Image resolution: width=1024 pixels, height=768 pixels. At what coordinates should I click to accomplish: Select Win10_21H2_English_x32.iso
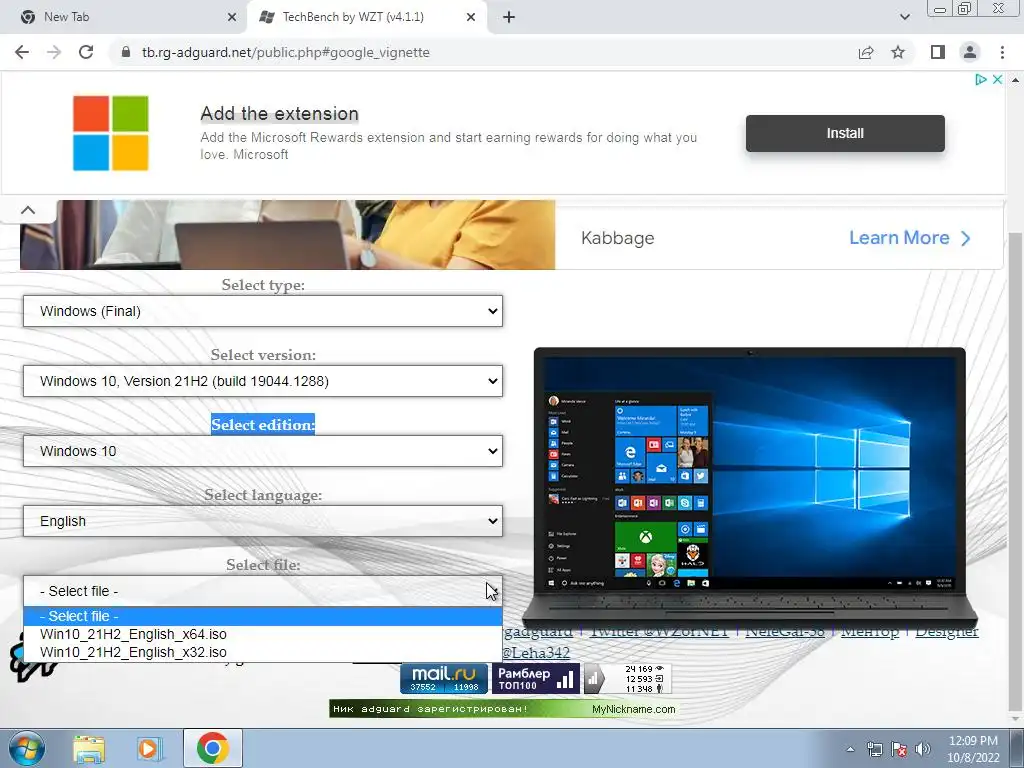click(263, 652)
